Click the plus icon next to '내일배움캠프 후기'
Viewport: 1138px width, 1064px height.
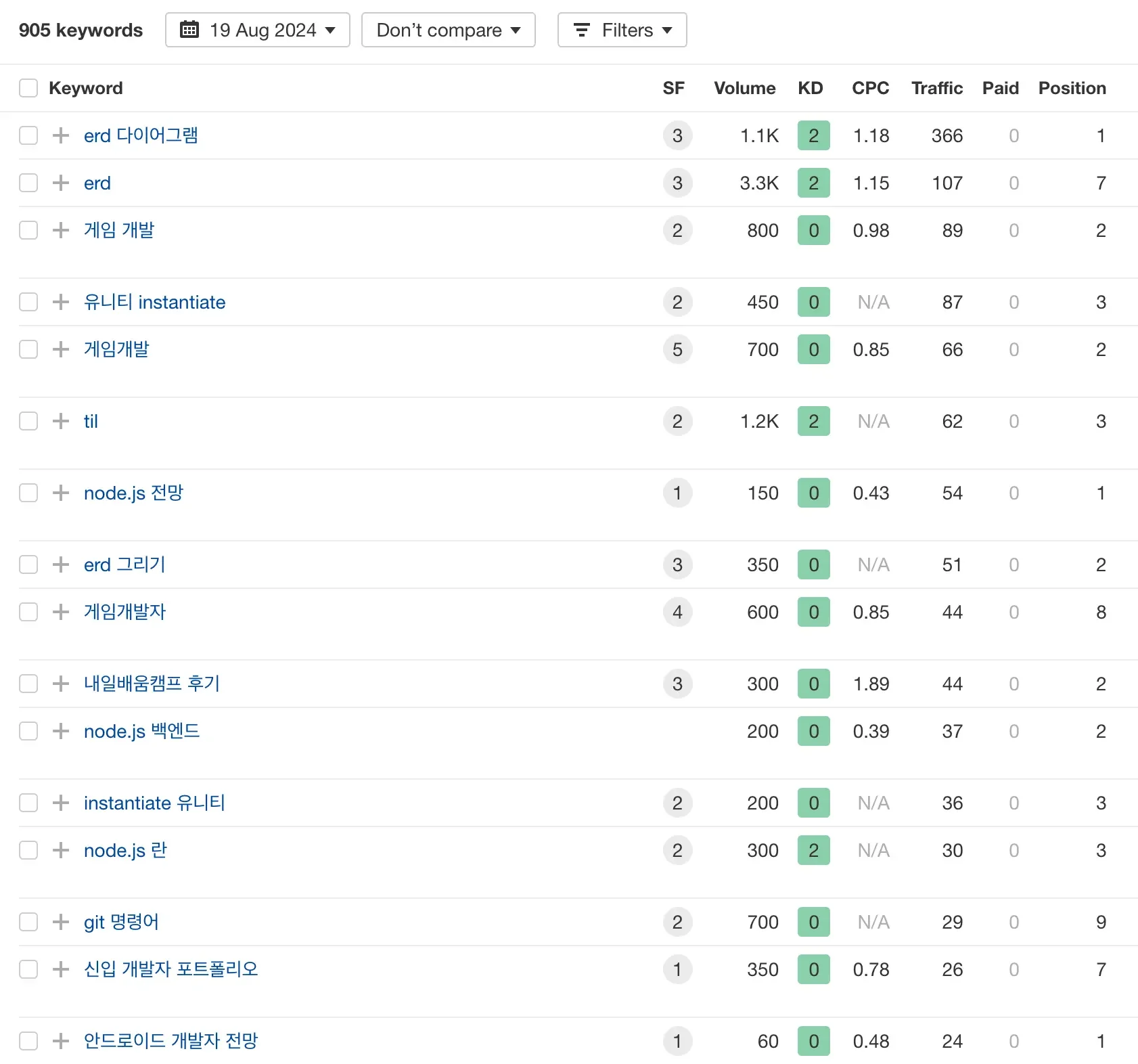click(x=61, y=684)
